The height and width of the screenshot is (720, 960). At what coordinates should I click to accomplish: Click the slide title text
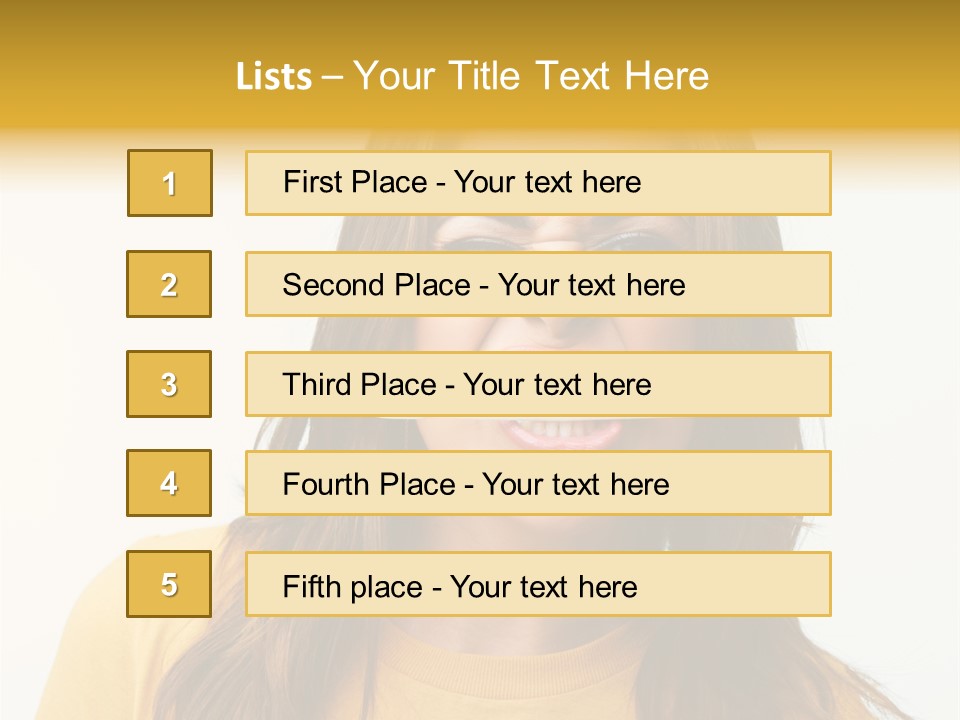pos(472,76)
